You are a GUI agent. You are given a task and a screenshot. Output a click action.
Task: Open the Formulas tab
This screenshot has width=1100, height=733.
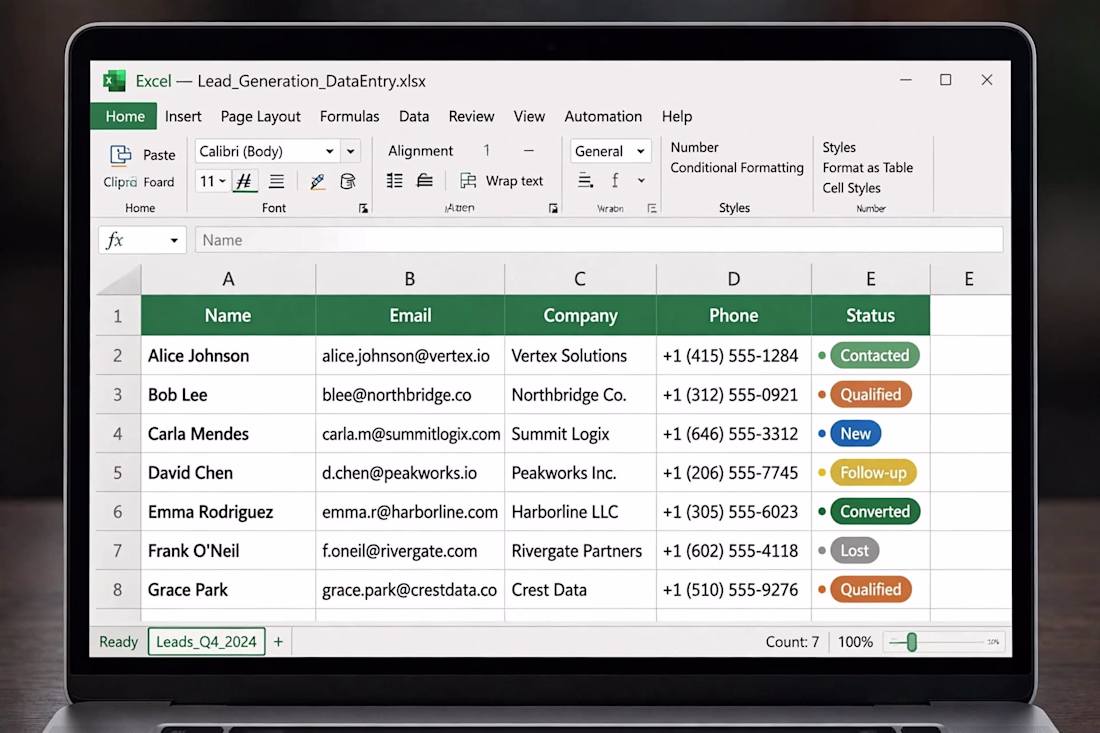[x=349, y=116]
